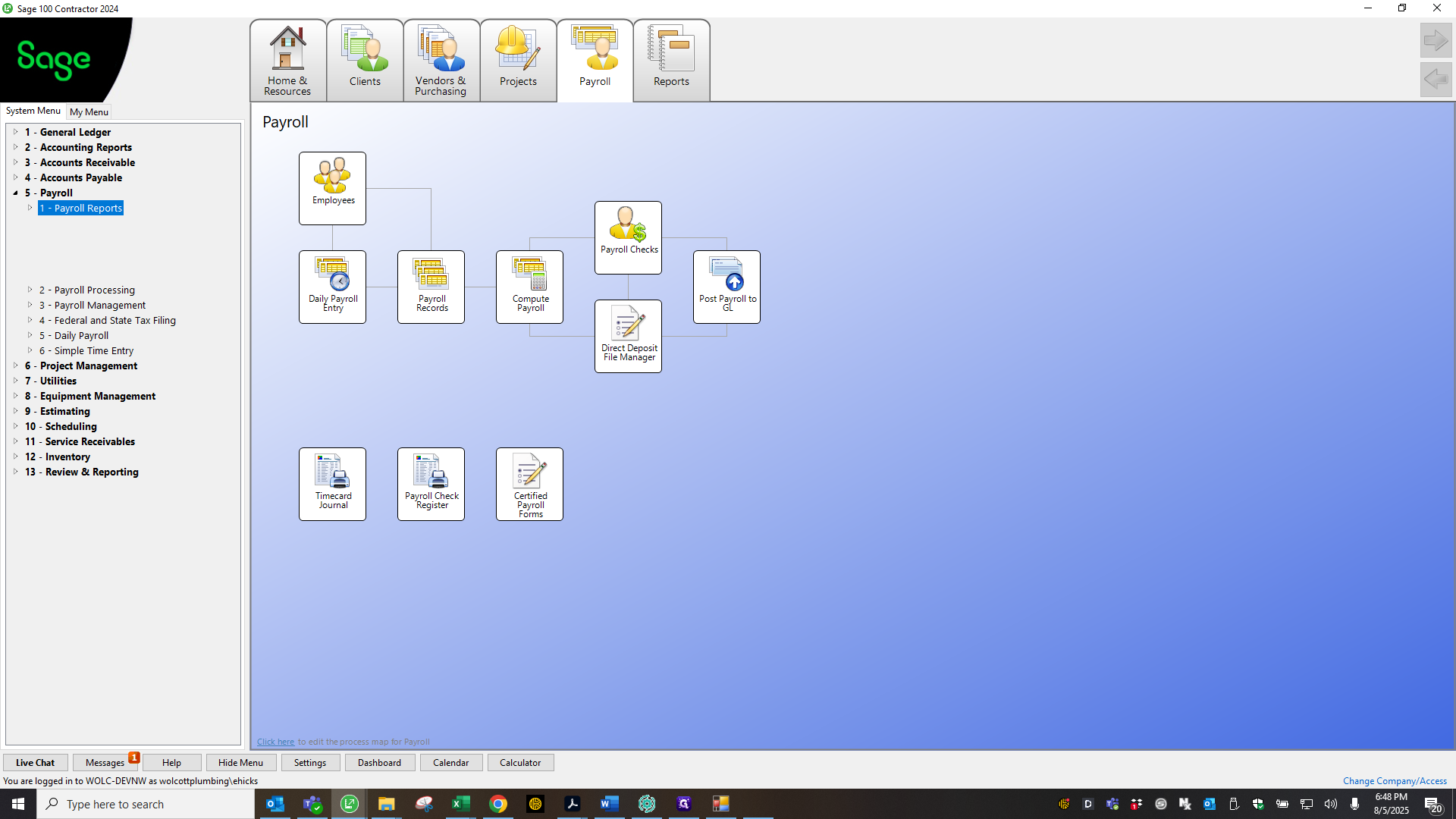Open the Dashboard
The height and width of the screenshot is (819, 1456).
coord(379,763)
